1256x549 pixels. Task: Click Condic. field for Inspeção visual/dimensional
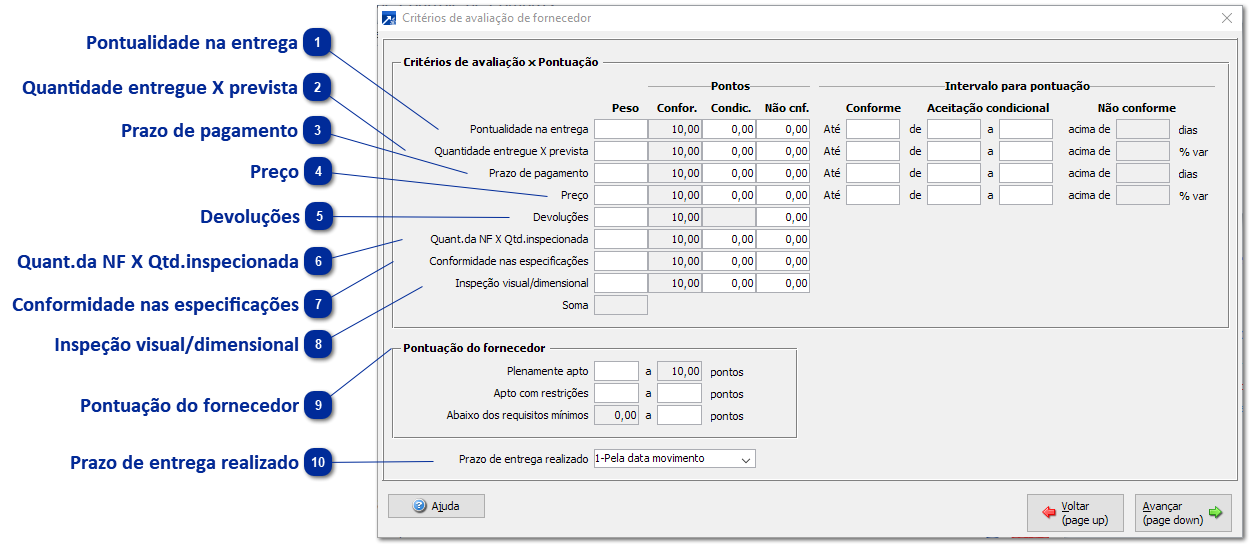point(729,283)
